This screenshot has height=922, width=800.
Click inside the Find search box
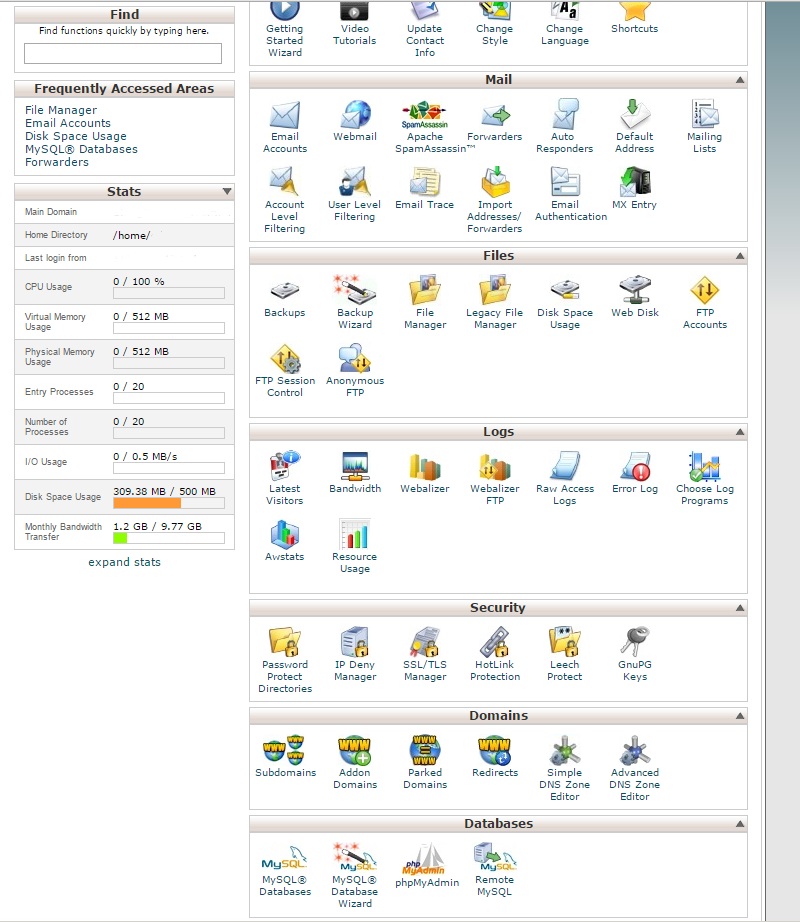pos(124,52)
